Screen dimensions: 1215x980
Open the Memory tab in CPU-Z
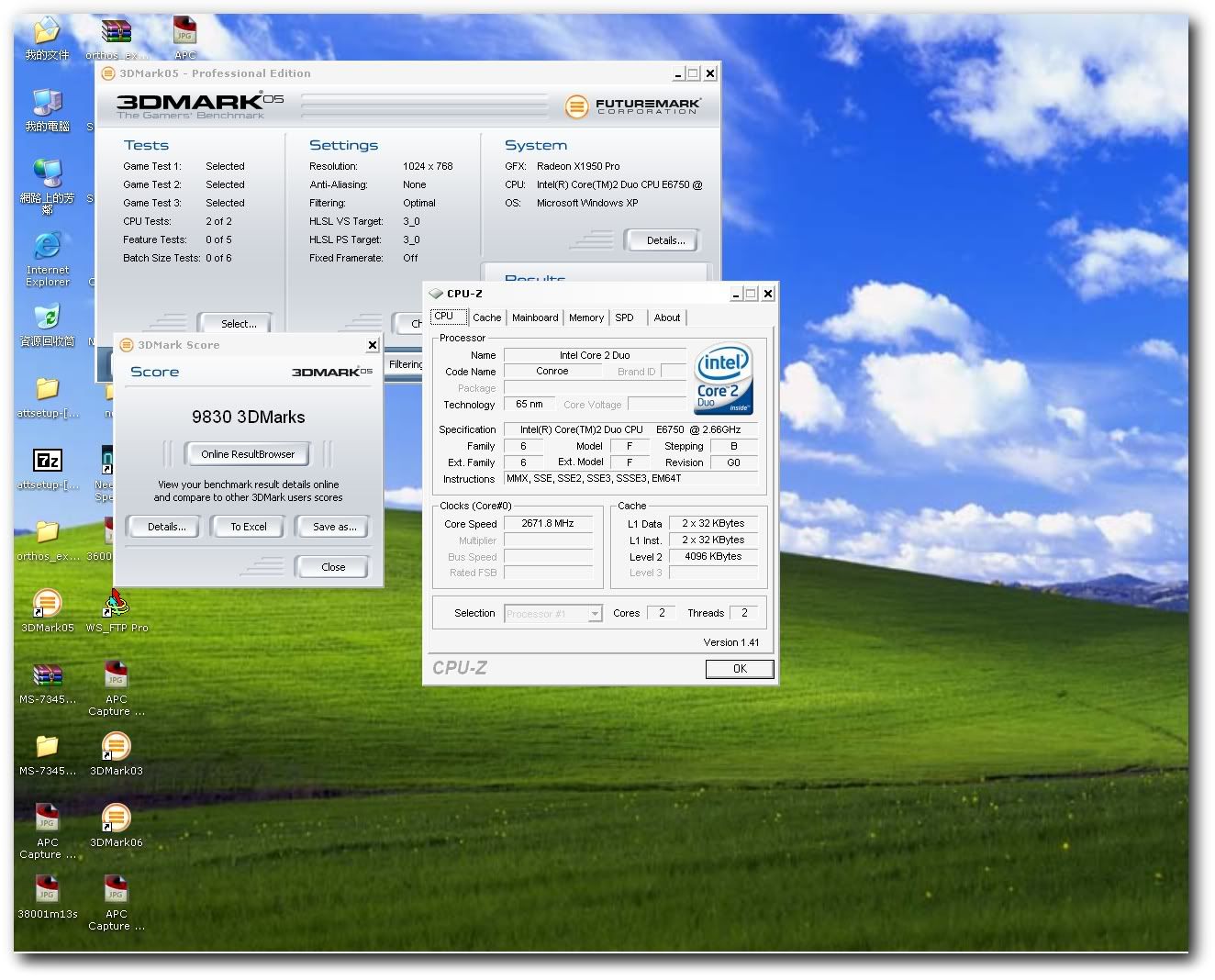(586, 317)
